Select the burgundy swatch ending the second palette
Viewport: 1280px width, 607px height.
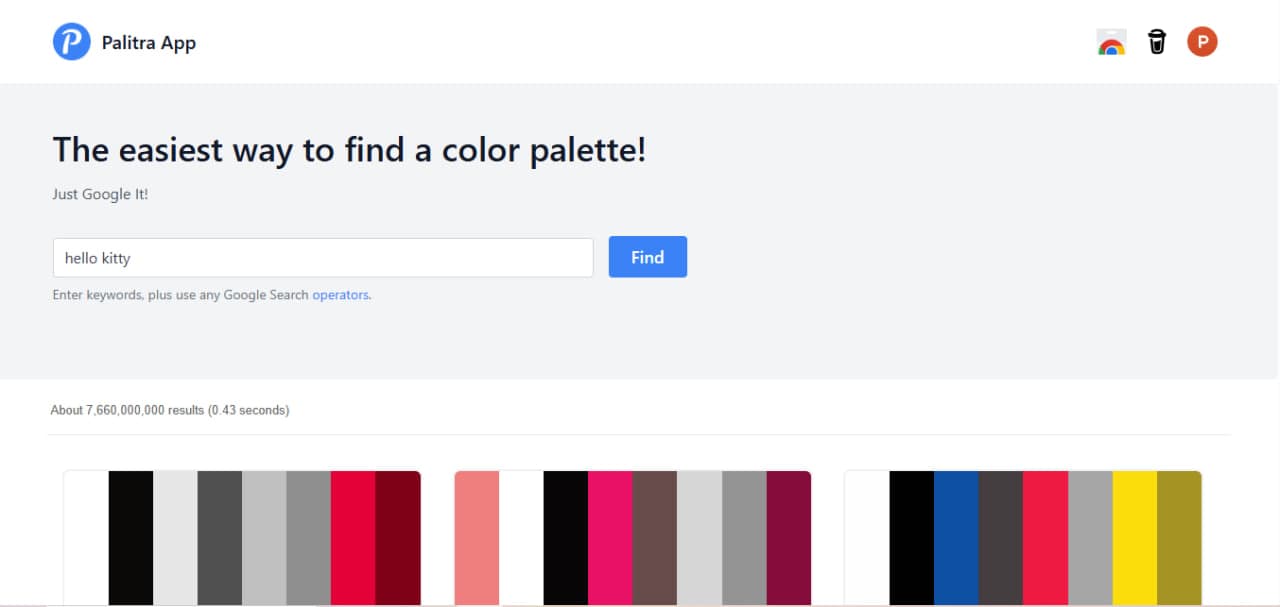[789, 538]
